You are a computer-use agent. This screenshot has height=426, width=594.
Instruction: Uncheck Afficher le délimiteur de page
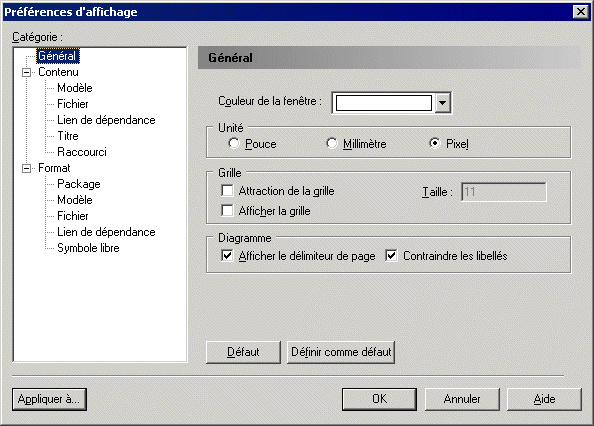pos(227,256)
